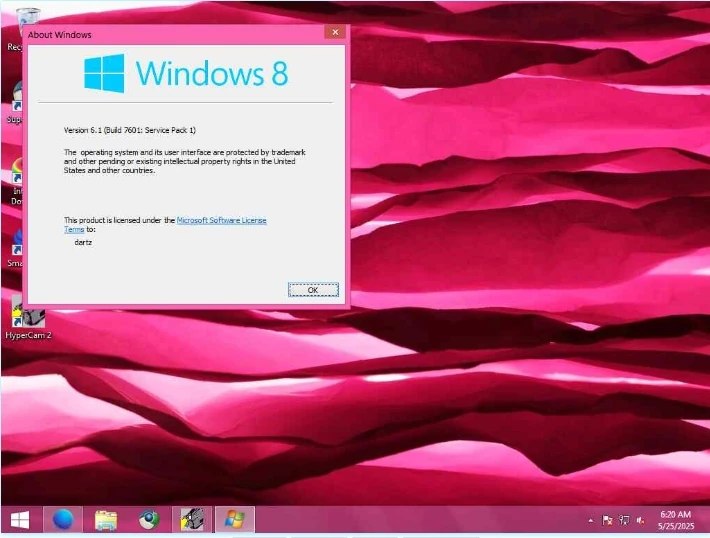
Task: Open File Explorer folder icon on taskbar
Action: [x=106, y=520]
